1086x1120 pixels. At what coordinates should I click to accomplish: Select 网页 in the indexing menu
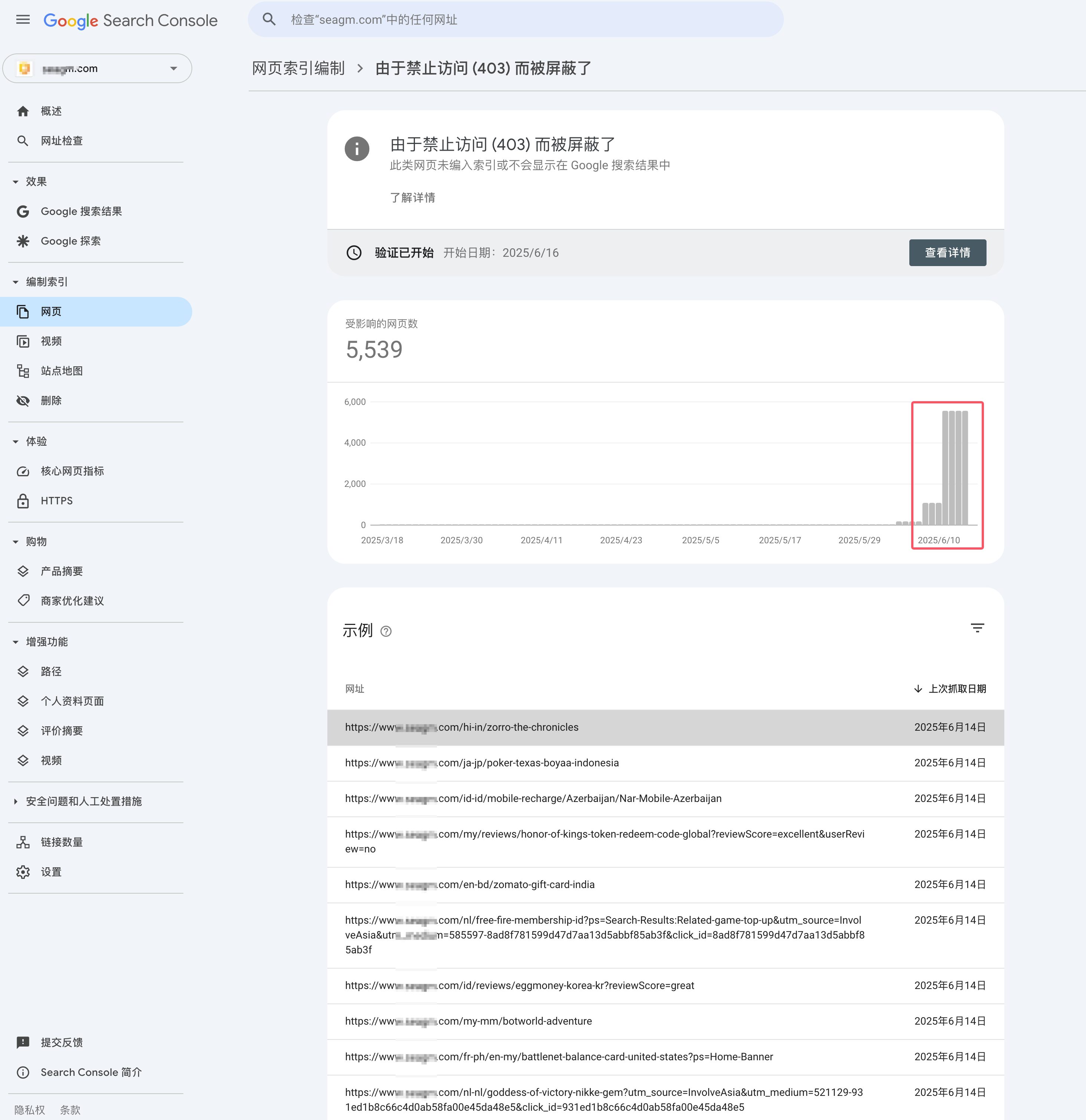(51, 311)
